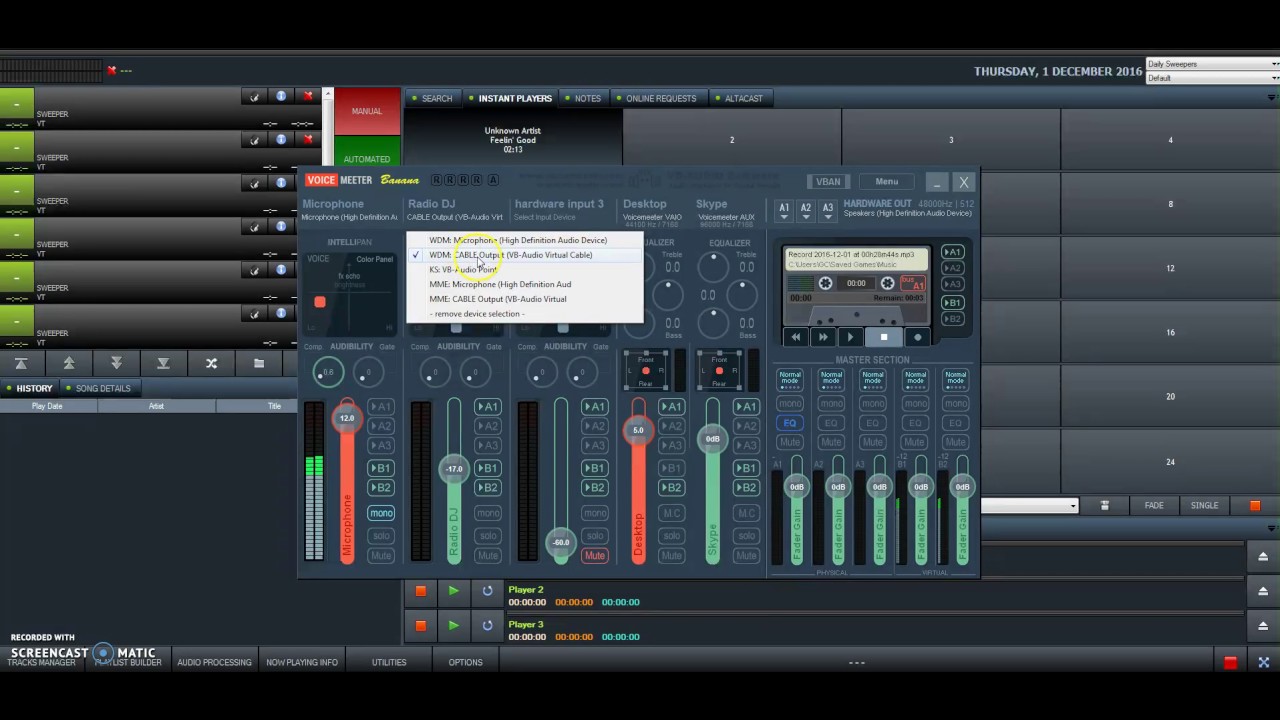Click the icon button left of FADE
Viewport: 1280px width, 720px height.
tap(1104, 506)
